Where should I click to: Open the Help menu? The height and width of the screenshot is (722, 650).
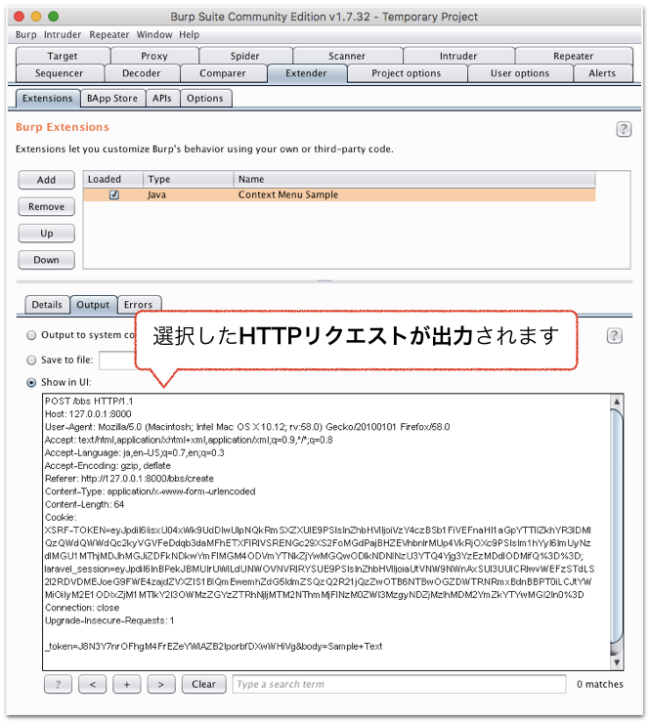click(x=189, y=35)
